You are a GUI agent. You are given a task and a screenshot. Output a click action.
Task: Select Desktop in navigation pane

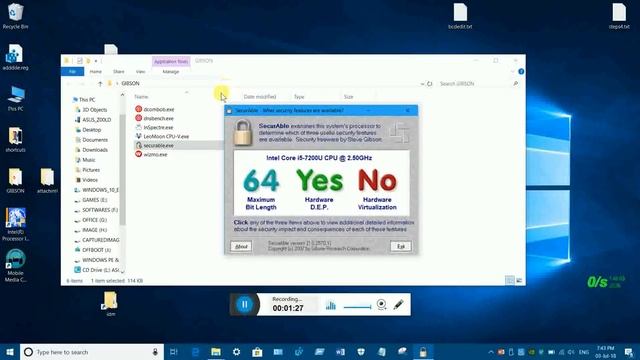coord(89,130)
